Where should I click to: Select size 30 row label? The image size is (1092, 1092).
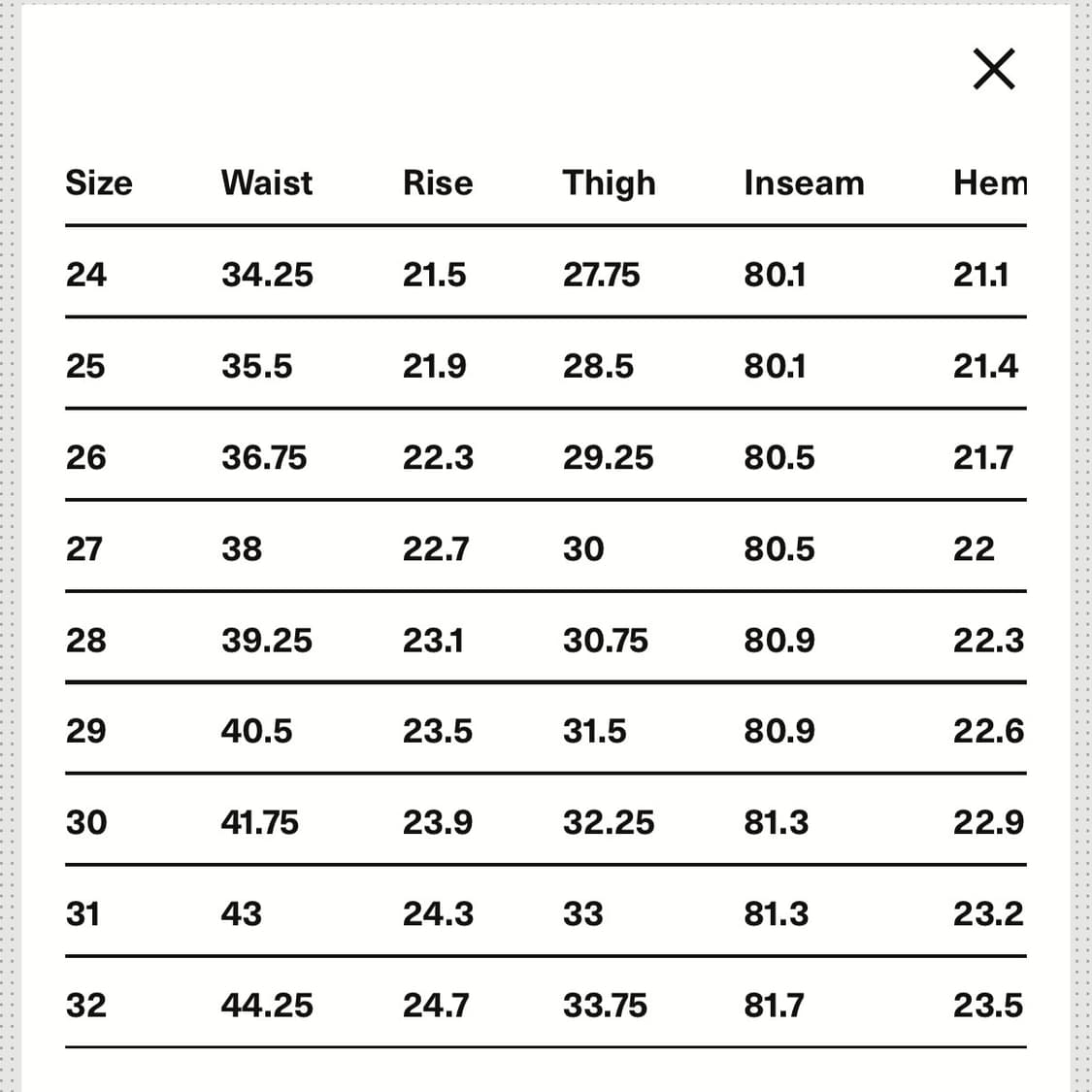point(86,822)
